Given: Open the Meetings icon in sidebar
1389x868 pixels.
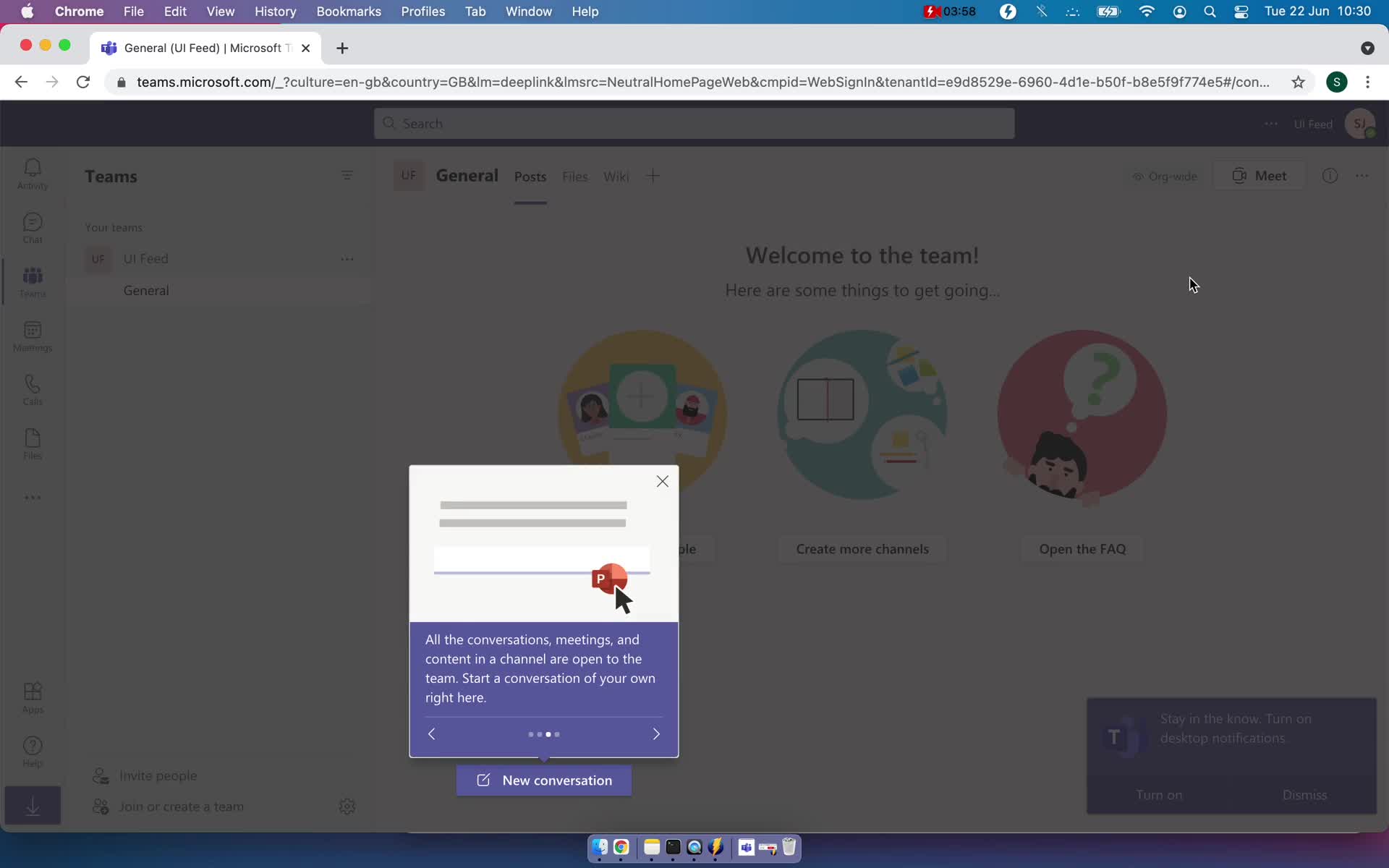Looking at the screenshot, I should tap(32, 336).
